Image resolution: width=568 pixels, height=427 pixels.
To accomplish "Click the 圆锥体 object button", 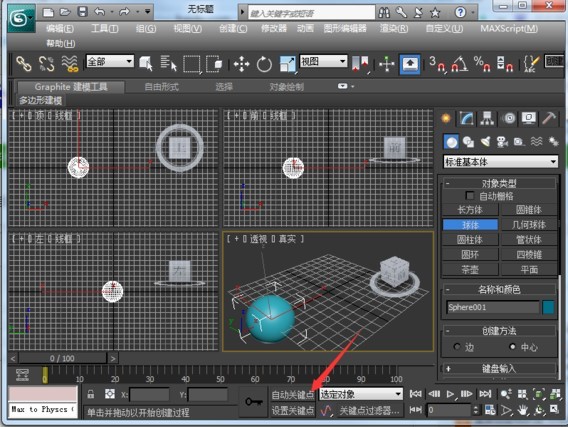I will click(x=529, y=210).
